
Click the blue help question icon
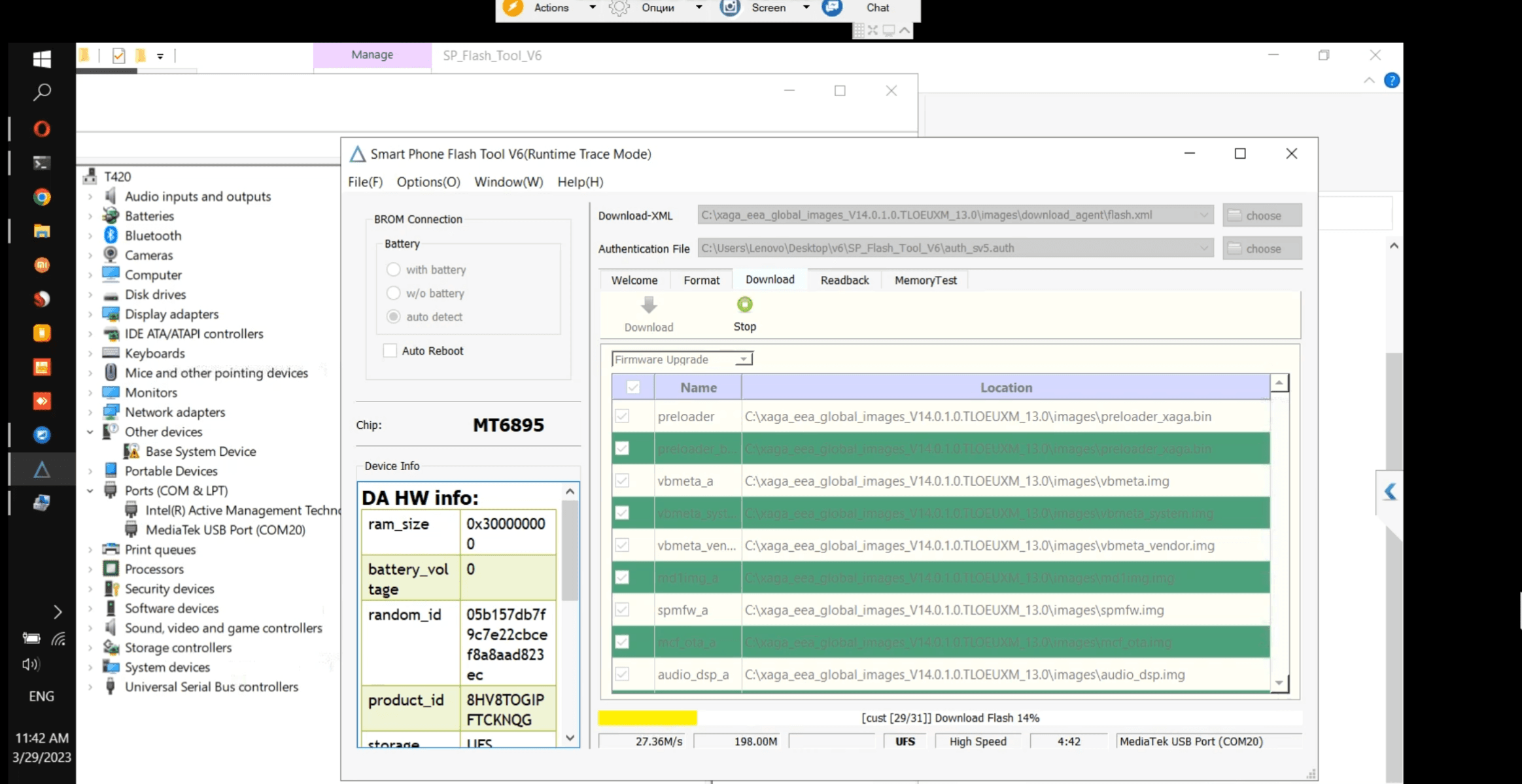(x=1392, y=80)
